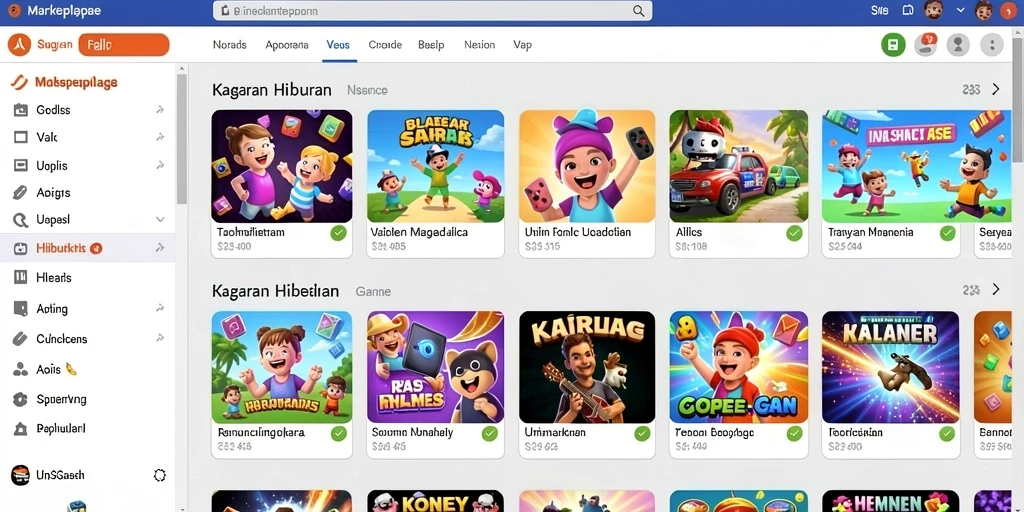The height and width of the screenshot is (512, 1024).
Task: Toggle green checkmark on Unmarknan card
Action: pyautogui.click(x=642, y=433)
